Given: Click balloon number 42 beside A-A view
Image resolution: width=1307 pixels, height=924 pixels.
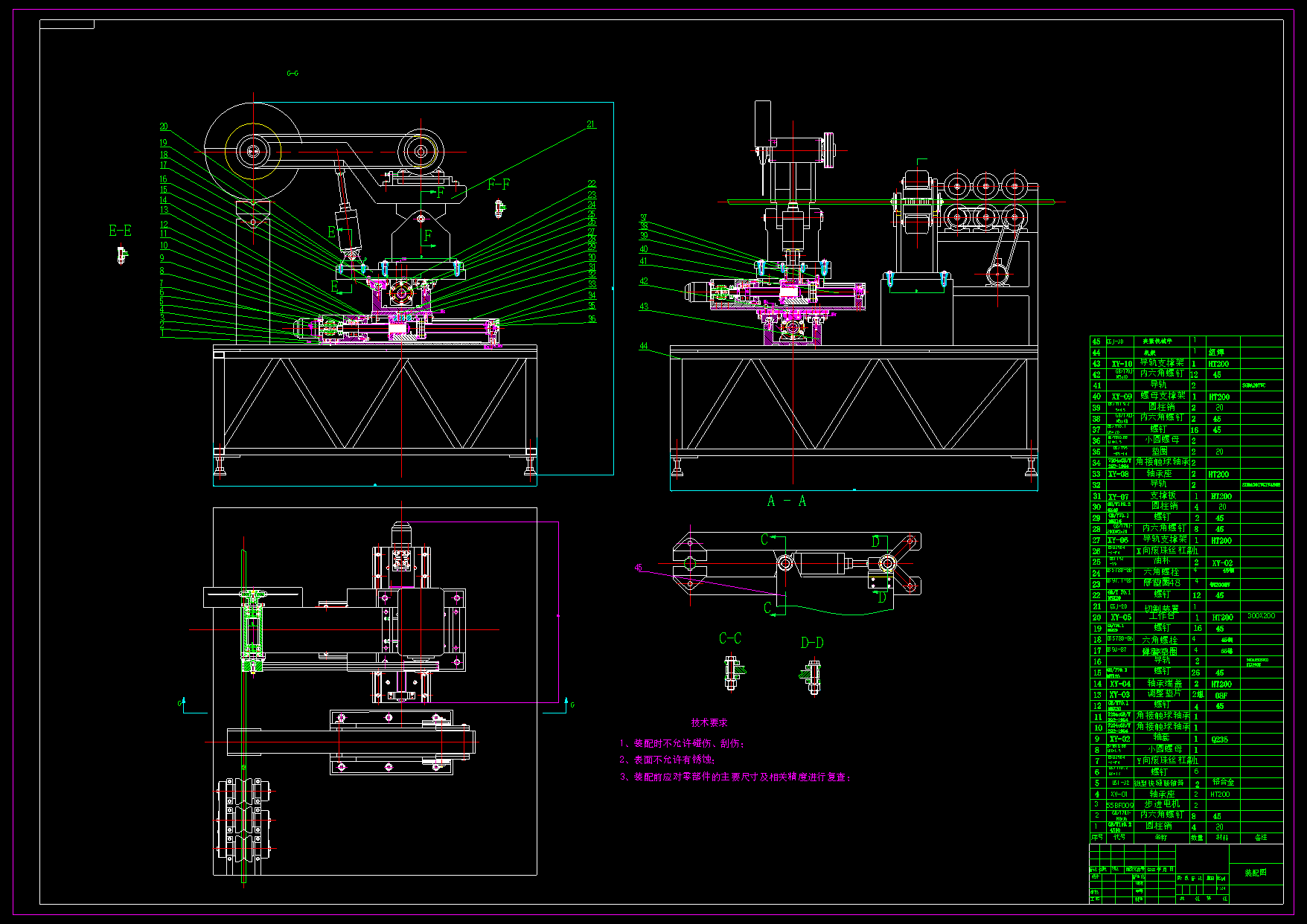Looking at the screenshot, I should pyautogui.click(x=644, y=282).
